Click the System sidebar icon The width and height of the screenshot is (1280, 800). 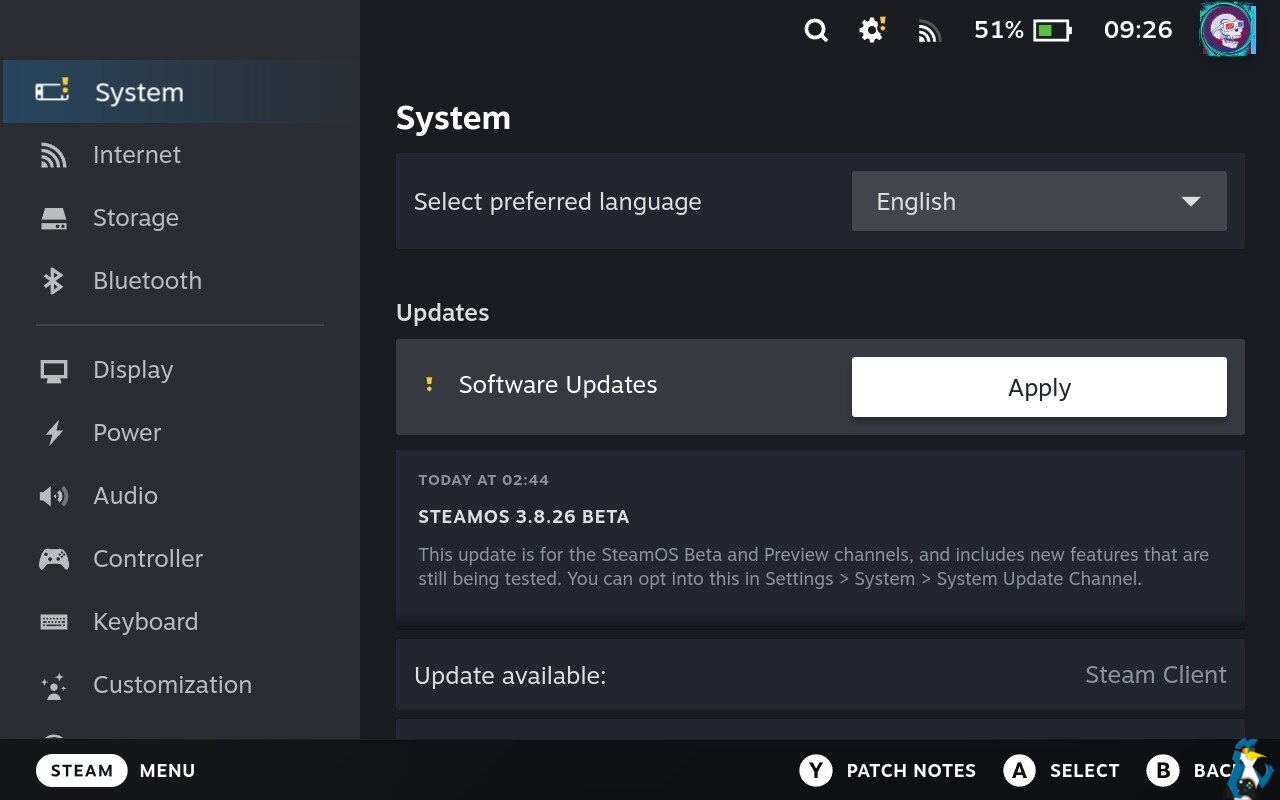[x=52, y=91]
